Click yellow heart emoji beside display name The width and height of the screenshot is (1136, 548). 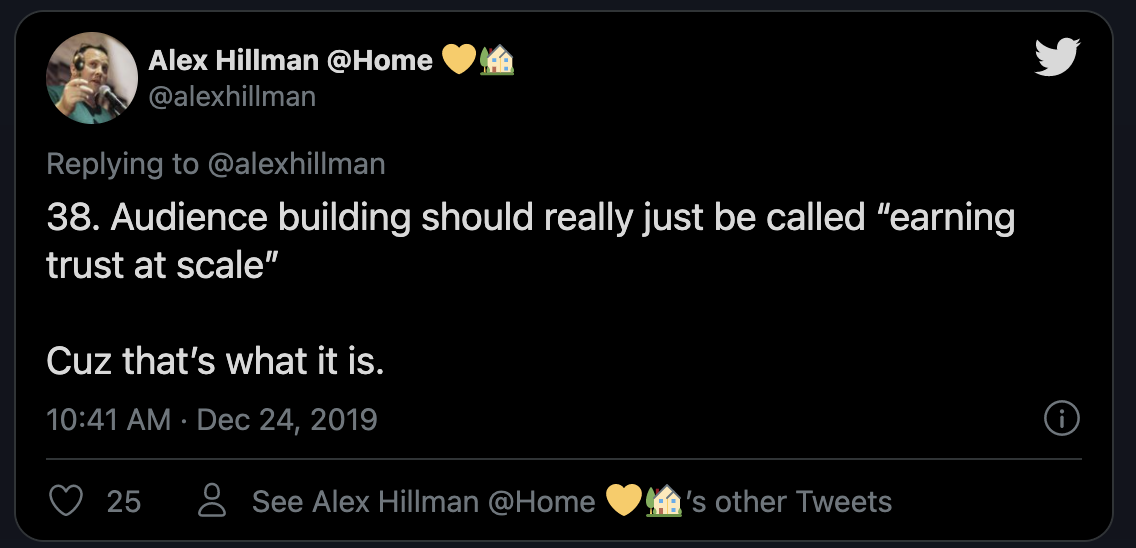(459, 61)
